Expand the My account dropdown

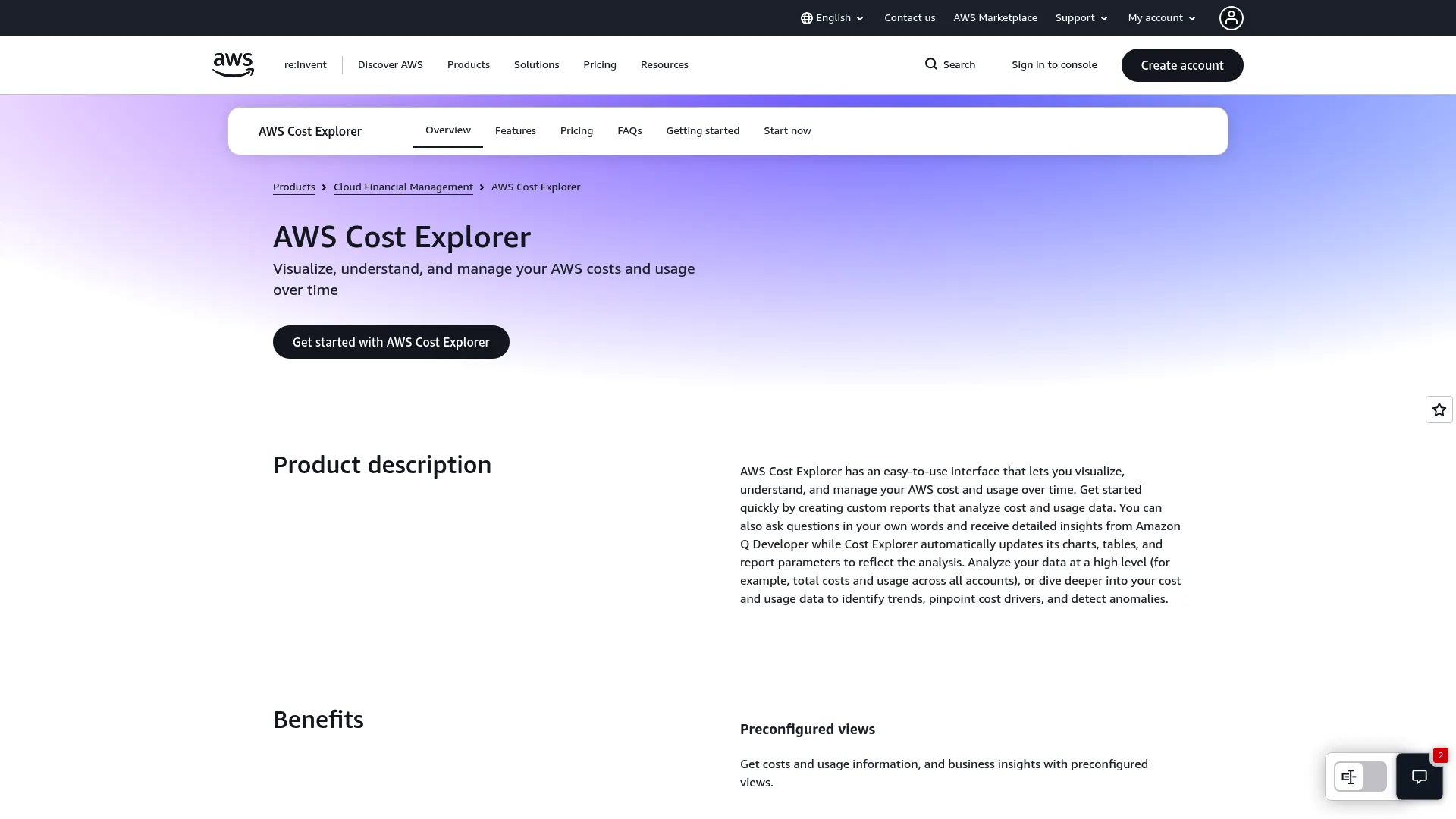tap(1162, 18)
